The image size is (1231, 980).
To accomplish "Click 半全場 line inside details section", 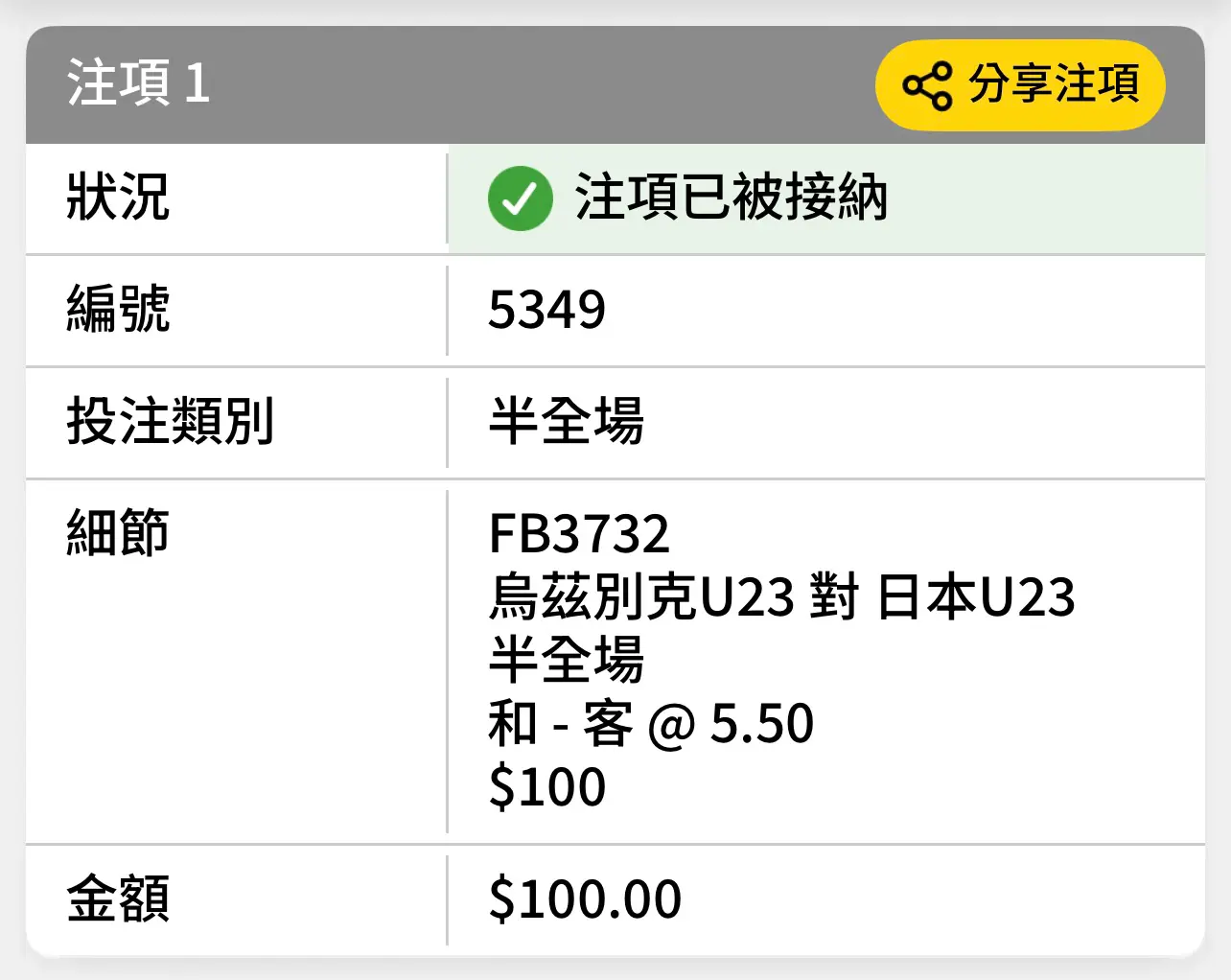I will click(x=567, y=660).
